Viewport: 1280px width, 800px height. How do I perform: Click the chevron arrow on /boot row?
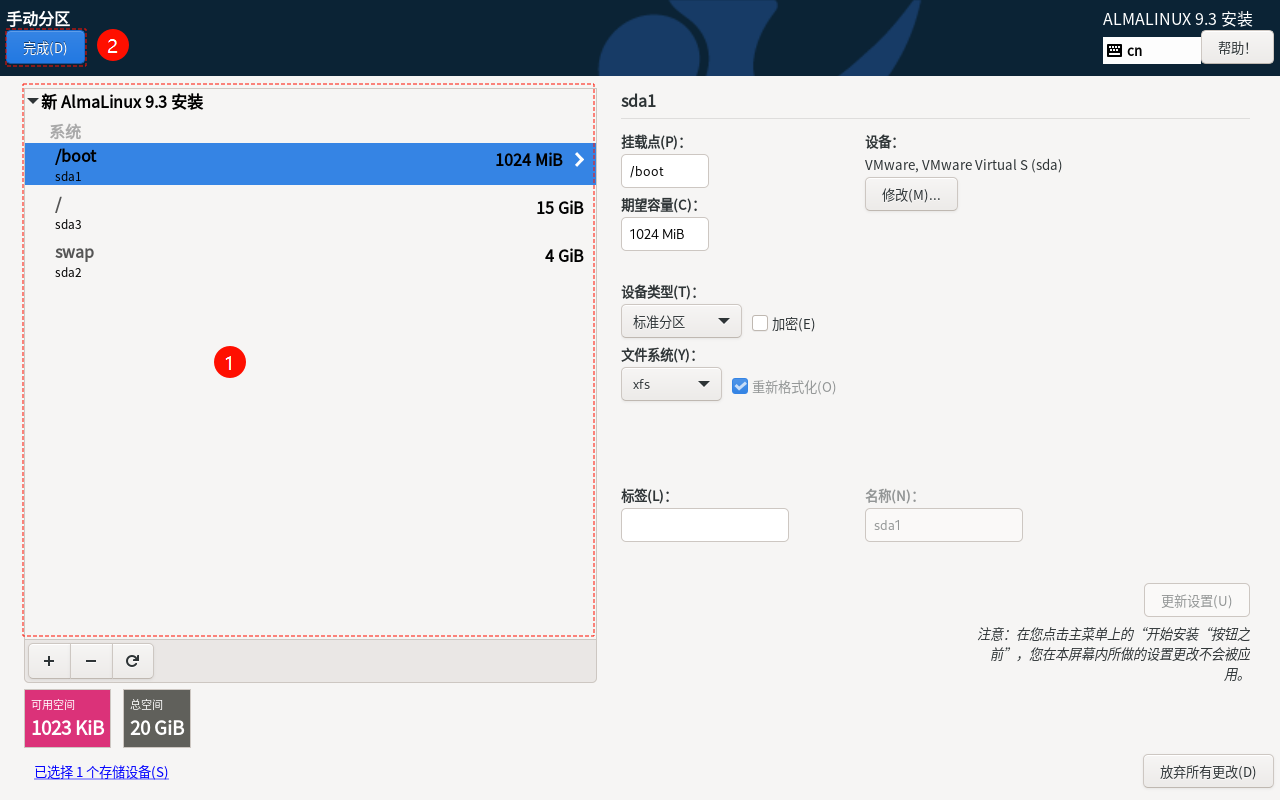pos(579,159)
